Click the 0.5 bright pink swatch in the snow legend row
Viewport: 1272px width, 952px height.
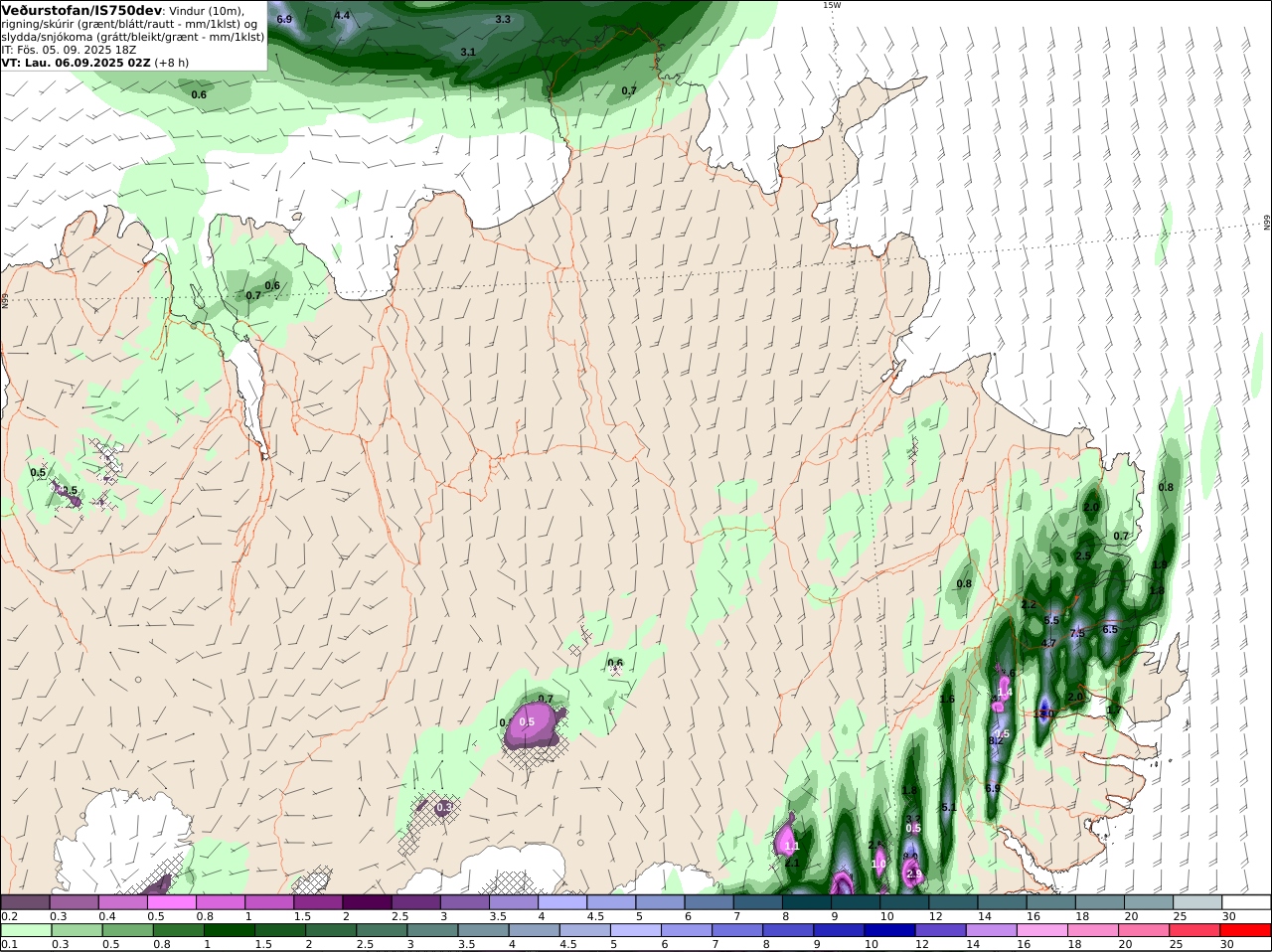click(x=172, y=901)
